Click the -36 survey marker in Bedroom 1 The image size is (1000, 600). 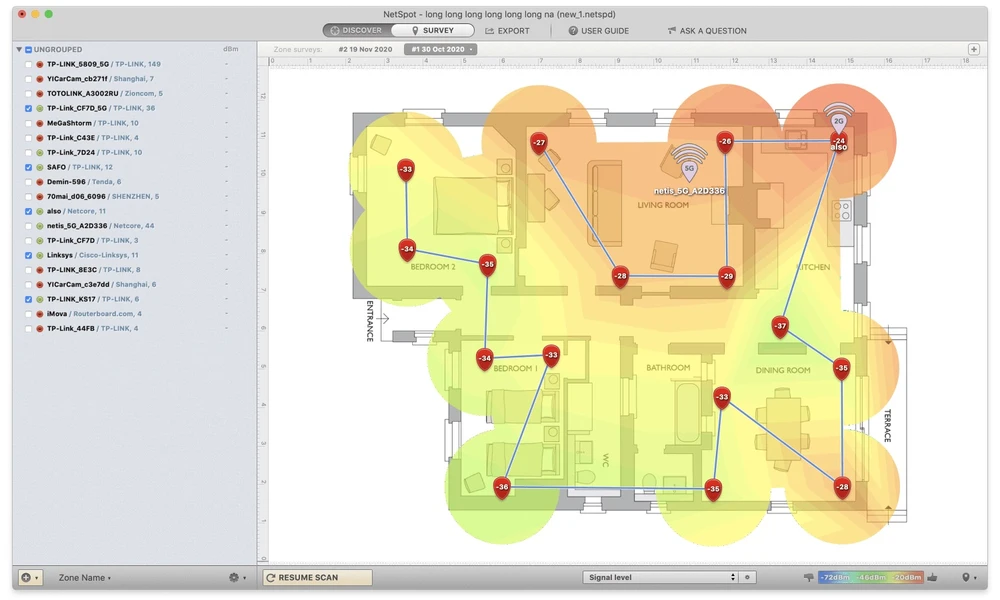(502, 489)
